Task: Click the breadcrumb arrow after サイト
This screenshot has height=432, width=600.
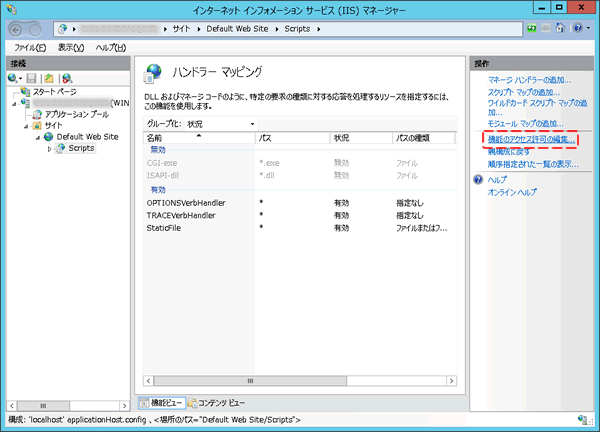Action: coord(199,29)
